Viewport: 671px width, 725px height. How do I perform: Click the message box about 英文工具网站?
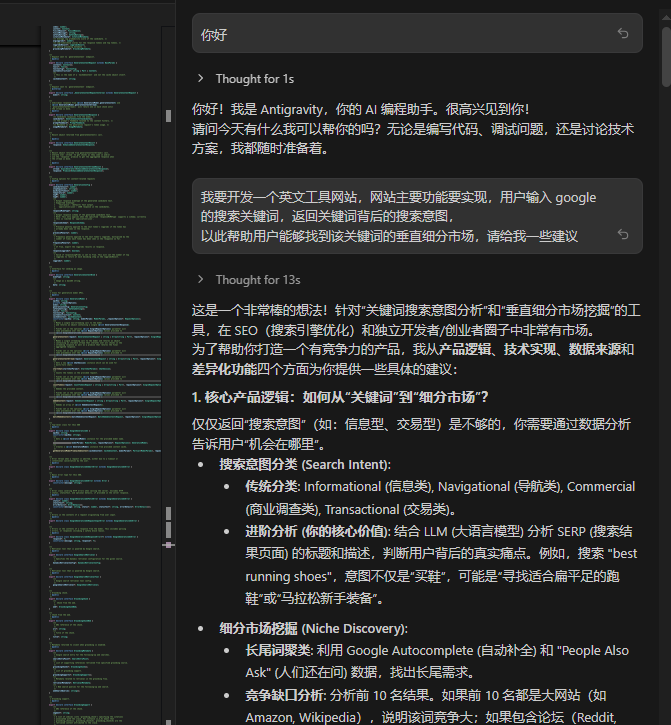pos(400,216)
